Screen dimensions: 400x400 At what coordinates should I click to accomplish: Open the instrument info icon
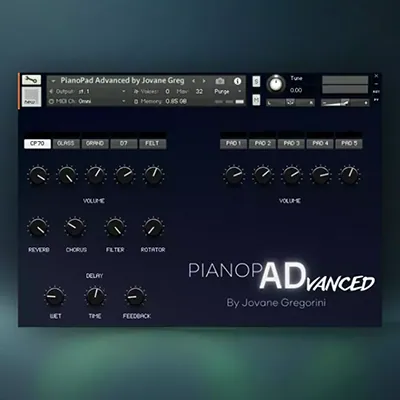point(237,81)
